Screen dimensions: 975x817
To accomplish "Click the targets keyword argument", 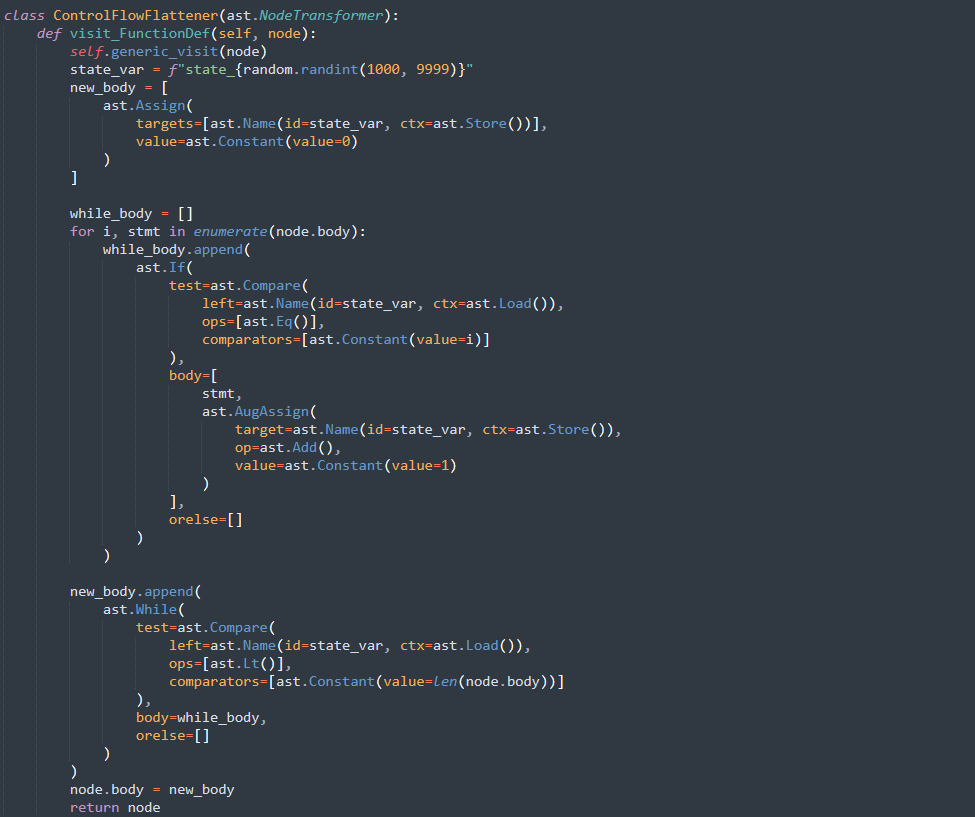I will (165, 124).
